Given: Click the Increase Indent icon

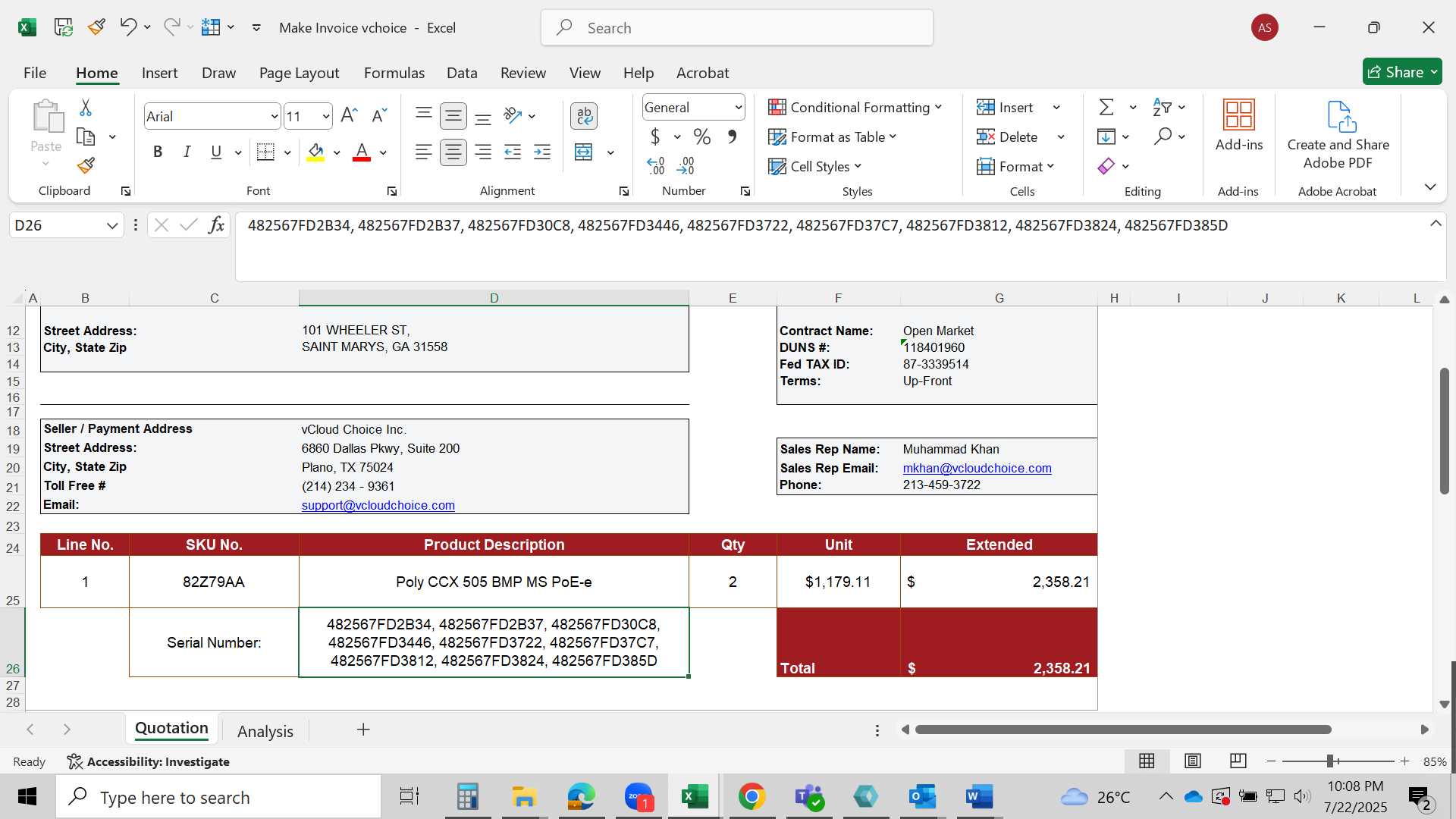Looking at the screenshot, I should (542, 152).
